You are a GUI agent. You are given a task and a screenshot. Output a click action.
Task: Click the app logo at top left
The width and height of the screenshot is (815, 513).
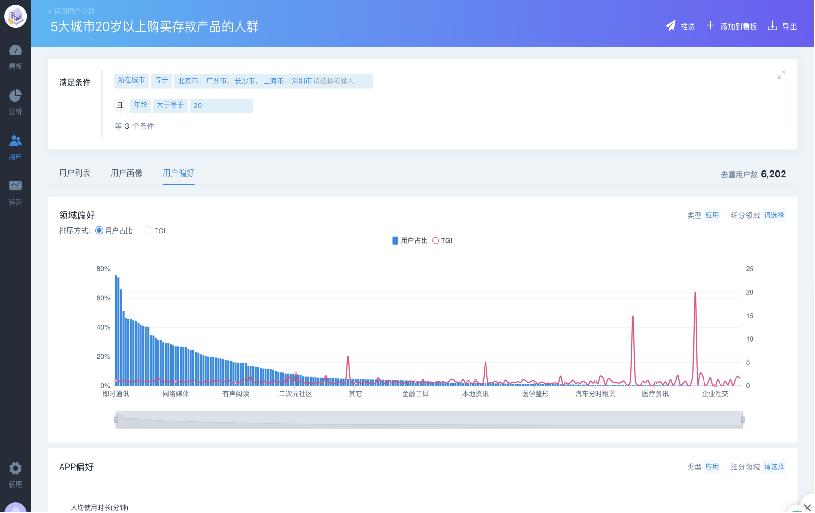pos(15,15)
